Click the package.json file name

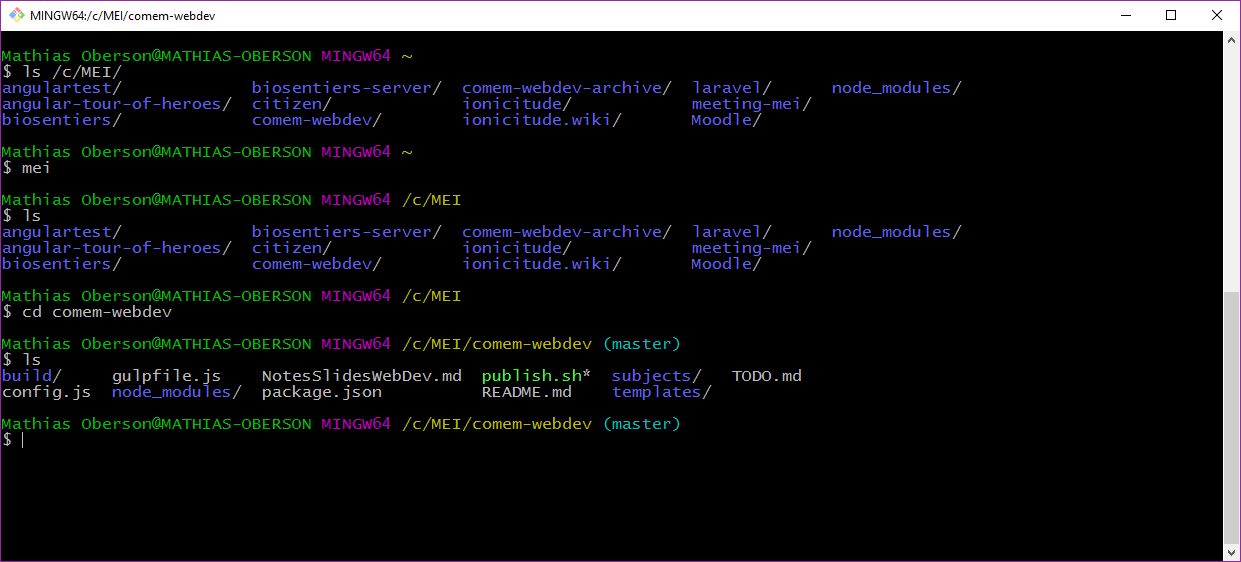pyautogui.click(x=321, y=392)
